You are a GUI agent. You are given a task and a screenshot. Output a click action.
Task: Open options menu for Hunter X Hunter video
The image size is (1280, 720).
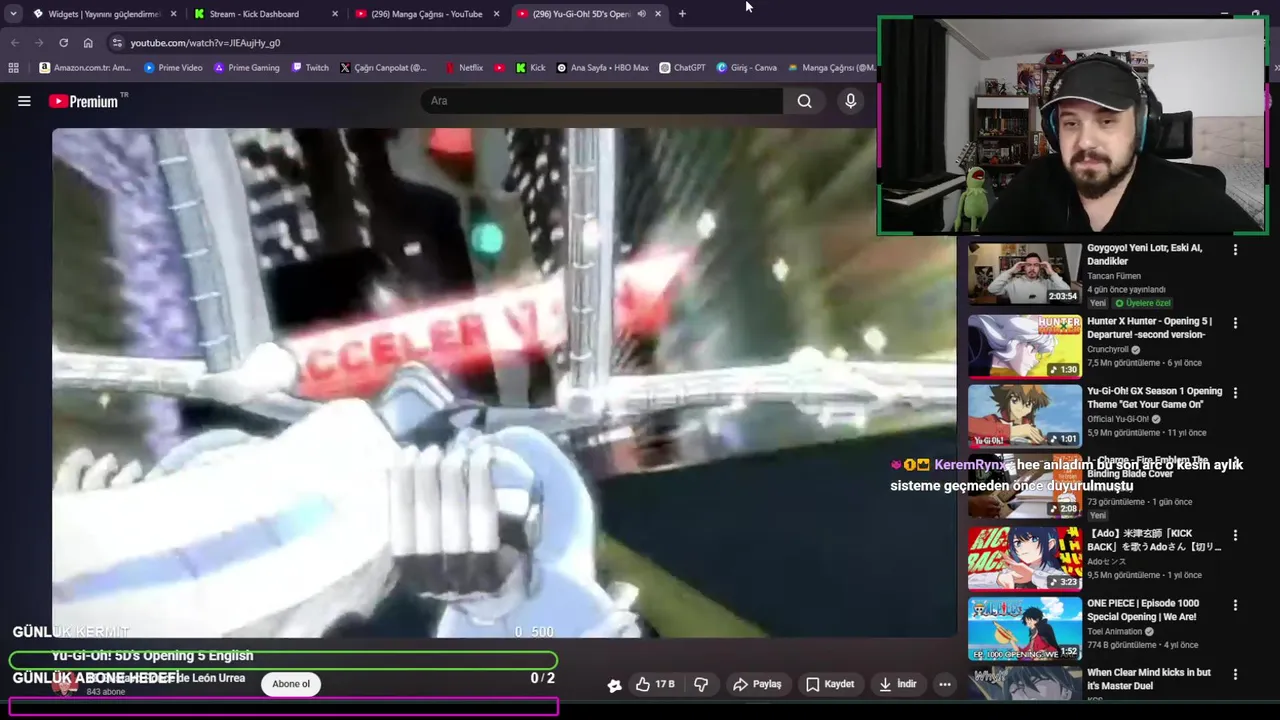[x=1235, y=323]
